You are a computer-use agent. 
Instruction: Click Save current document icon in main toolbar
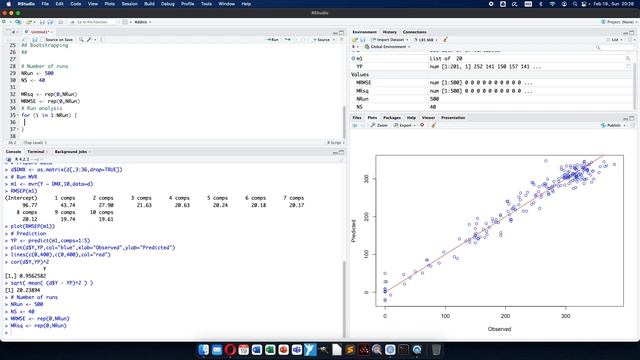tap(42, 22)
